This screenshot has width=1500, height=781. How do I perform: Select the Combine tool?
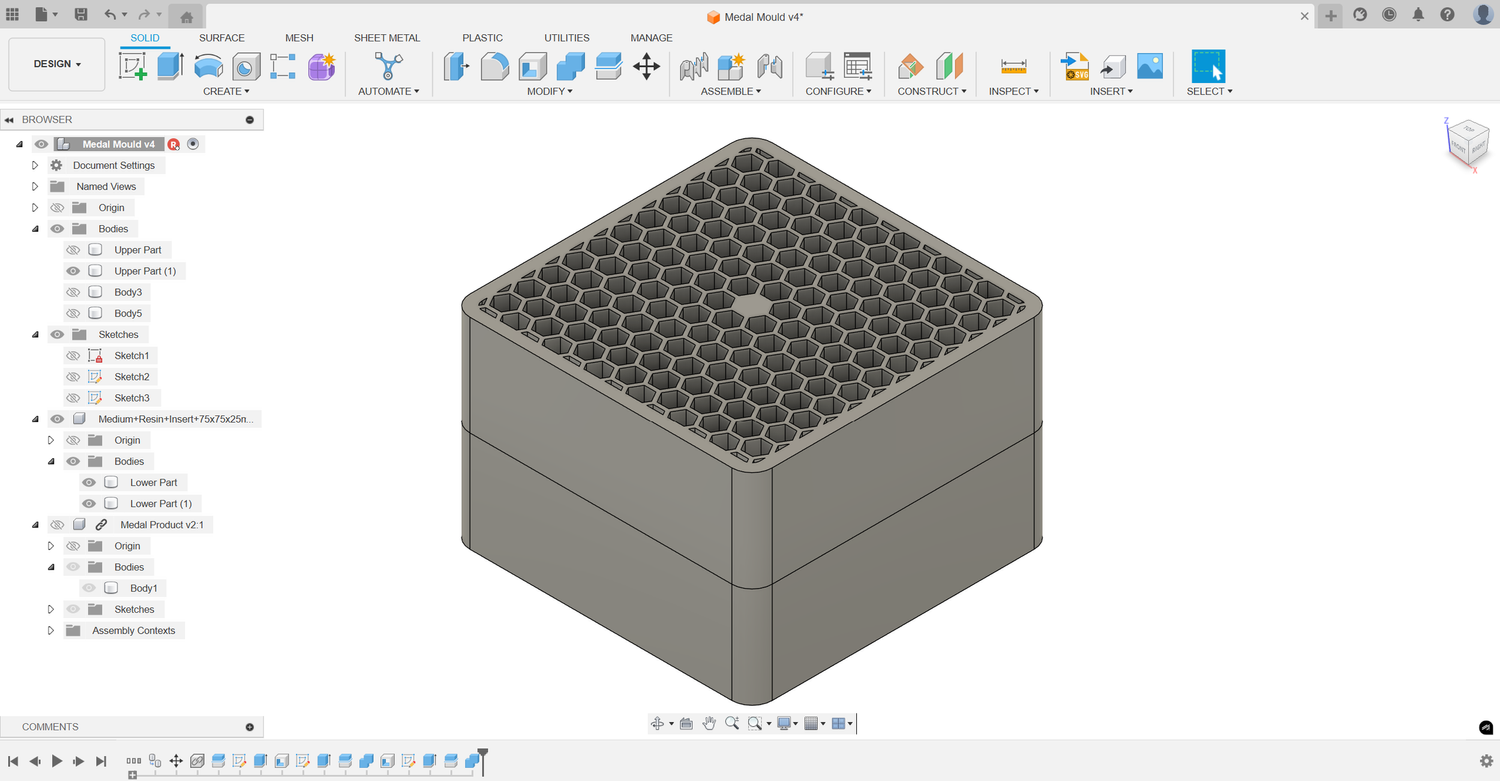point(570,67)
